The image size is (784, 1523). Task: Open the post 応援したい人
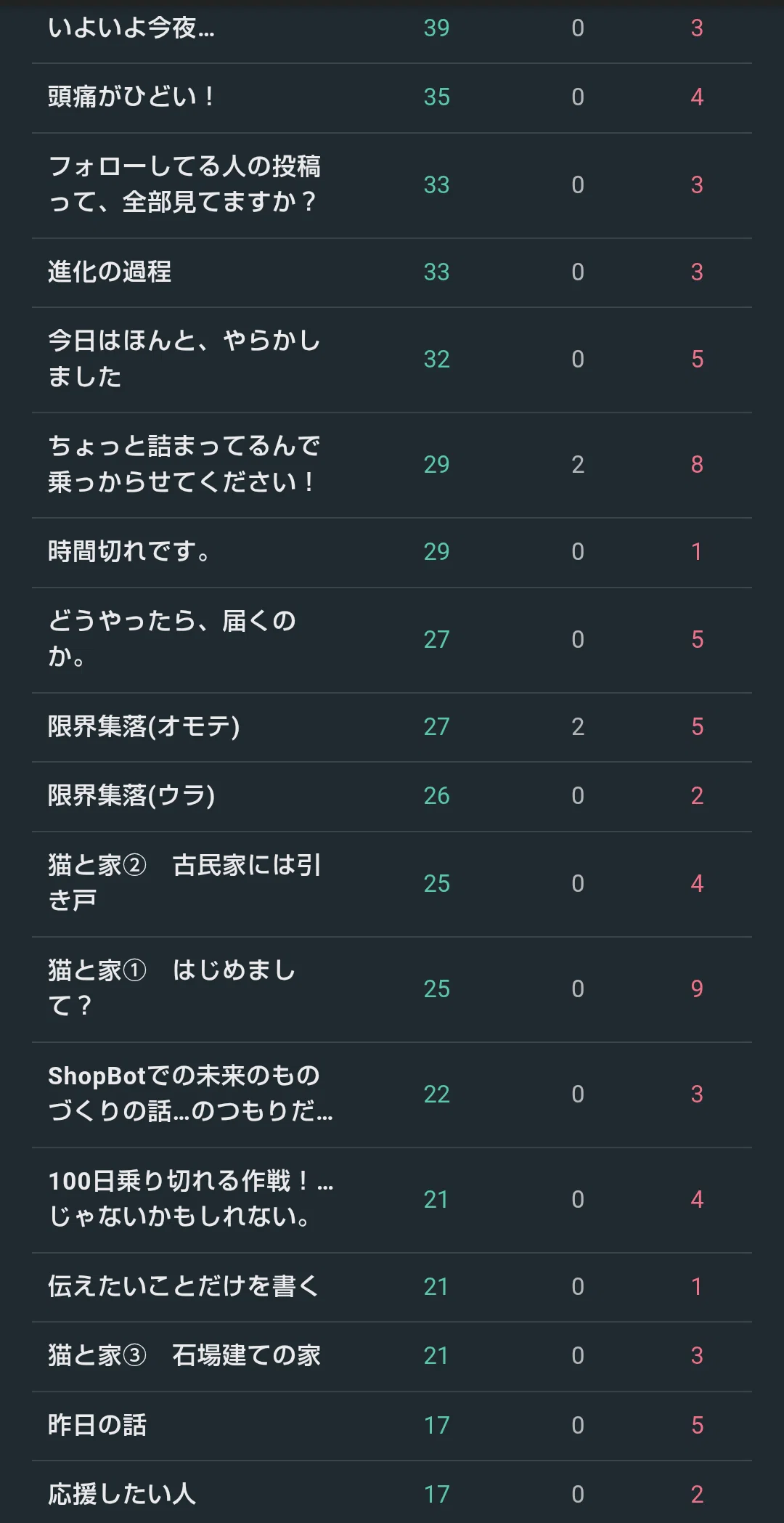pos(392,1492)
